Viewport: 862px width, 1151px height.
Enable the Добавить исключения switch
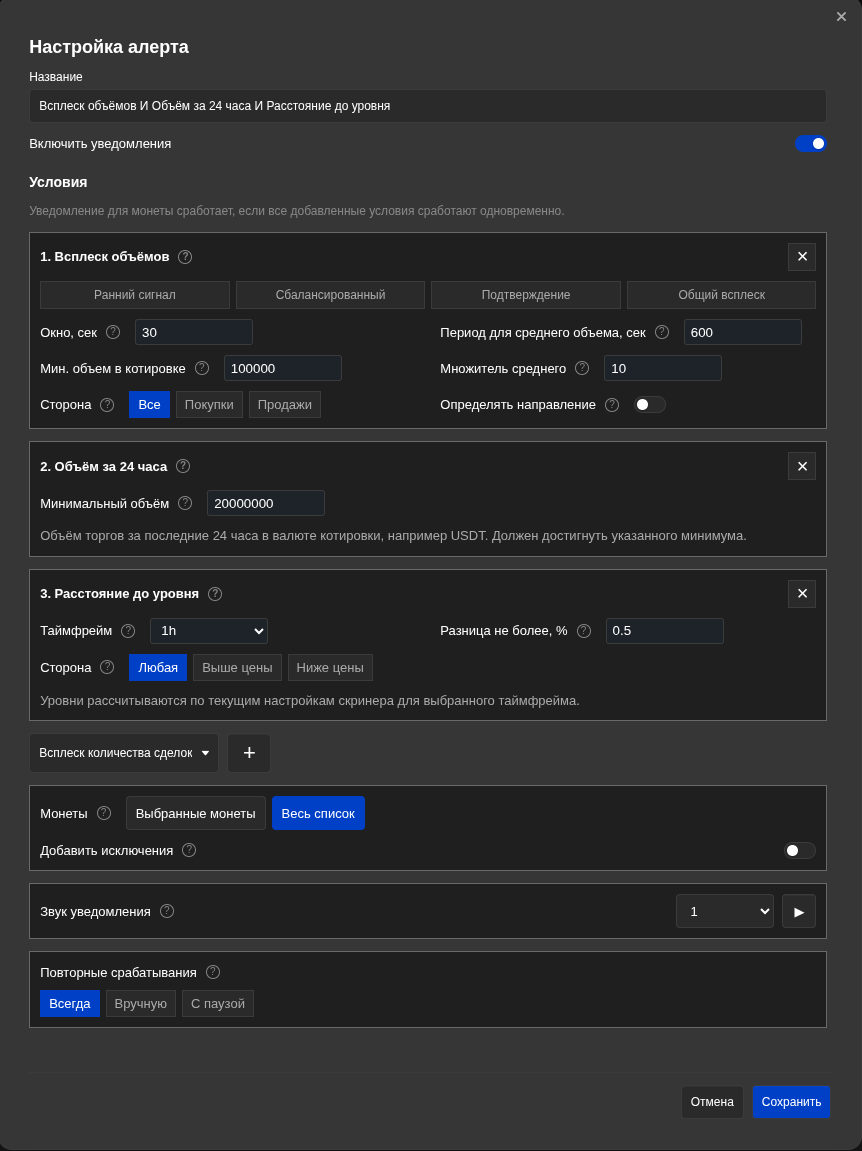click(800, 850)
